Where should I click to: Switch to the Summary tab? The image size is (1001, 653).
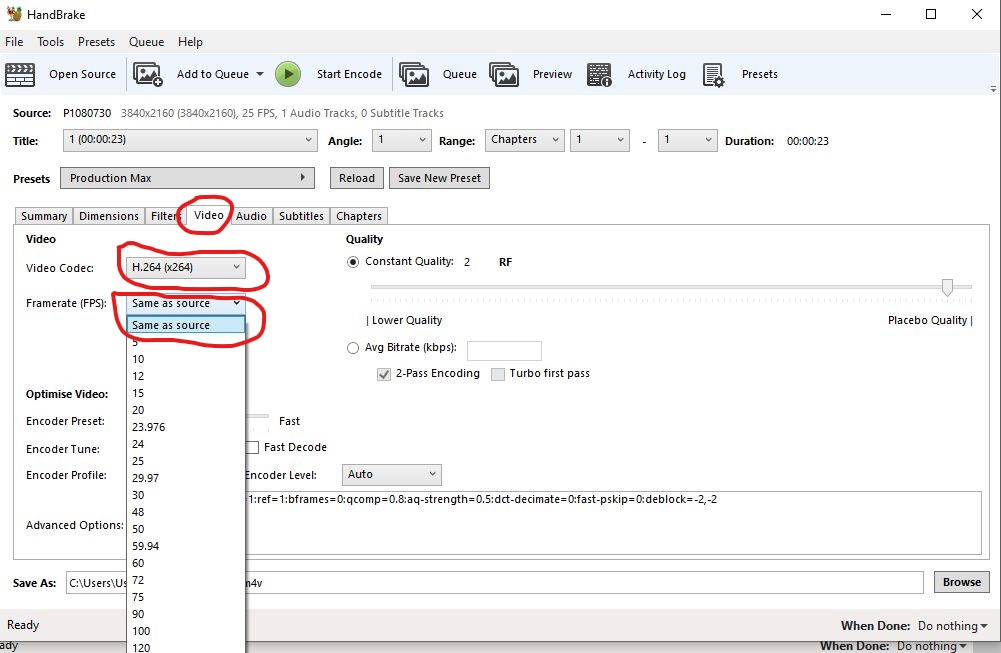pyautogui.click(x=44, y=216)
